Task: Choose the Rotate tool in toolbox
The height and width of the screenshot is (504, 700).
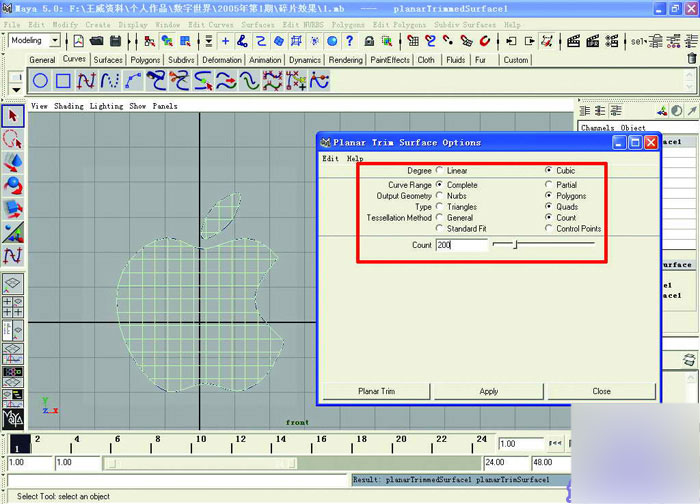Action: [12, 186]
